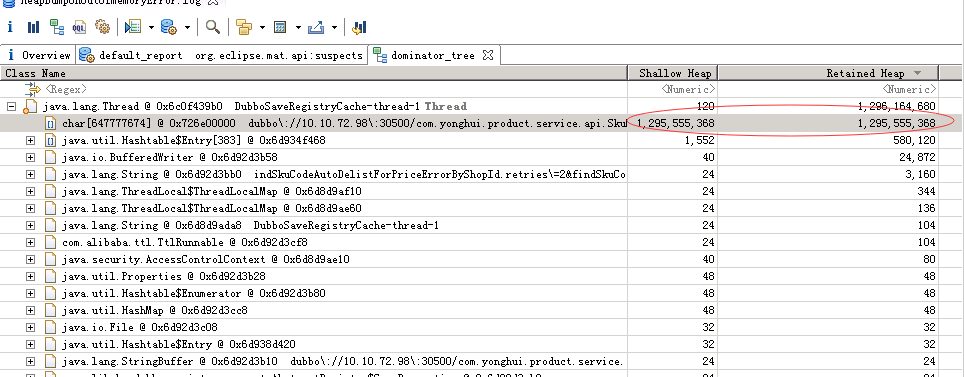The width and height of the screenshot is (964, 377).
Task: Sort by Retained Heap column header
Action: point(828,73)
